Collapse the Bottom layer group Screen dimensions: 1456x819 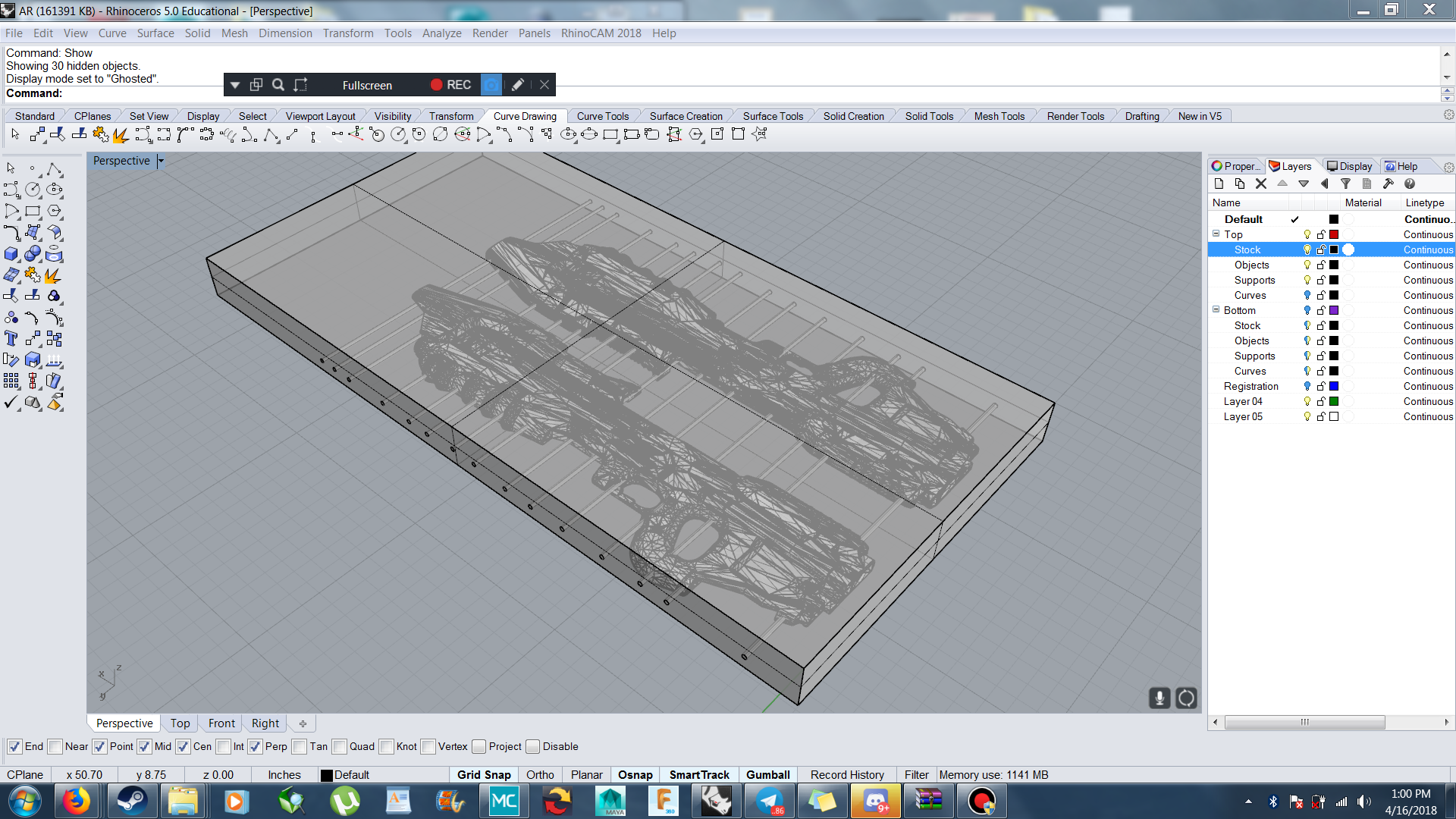click(1216, 310)
